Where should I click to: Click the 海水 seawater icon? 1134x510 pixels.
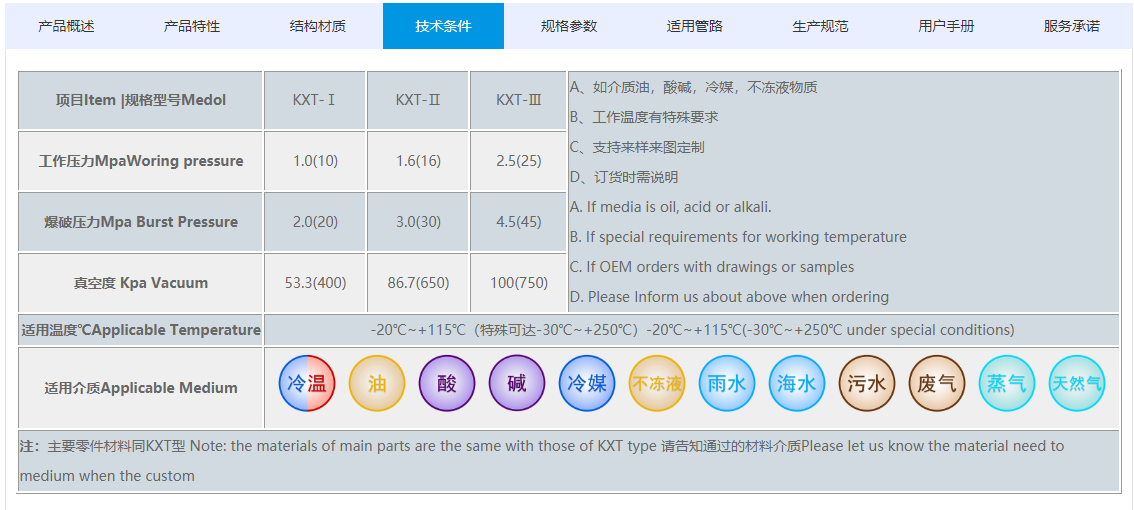click(x=797, y=383)
